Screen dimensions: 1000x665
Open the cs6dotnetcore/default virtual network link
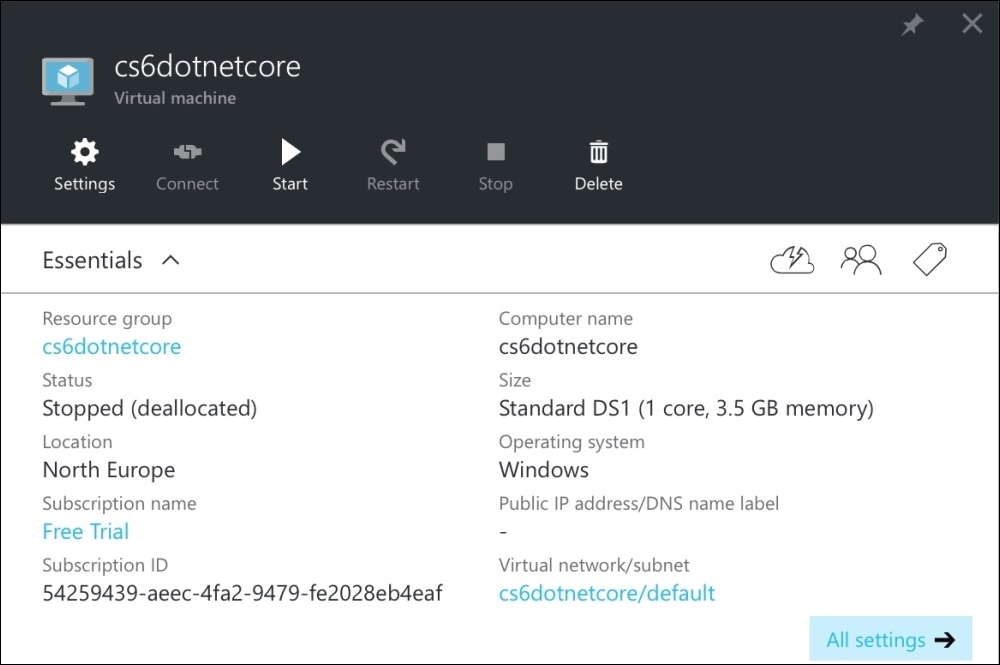607,593
